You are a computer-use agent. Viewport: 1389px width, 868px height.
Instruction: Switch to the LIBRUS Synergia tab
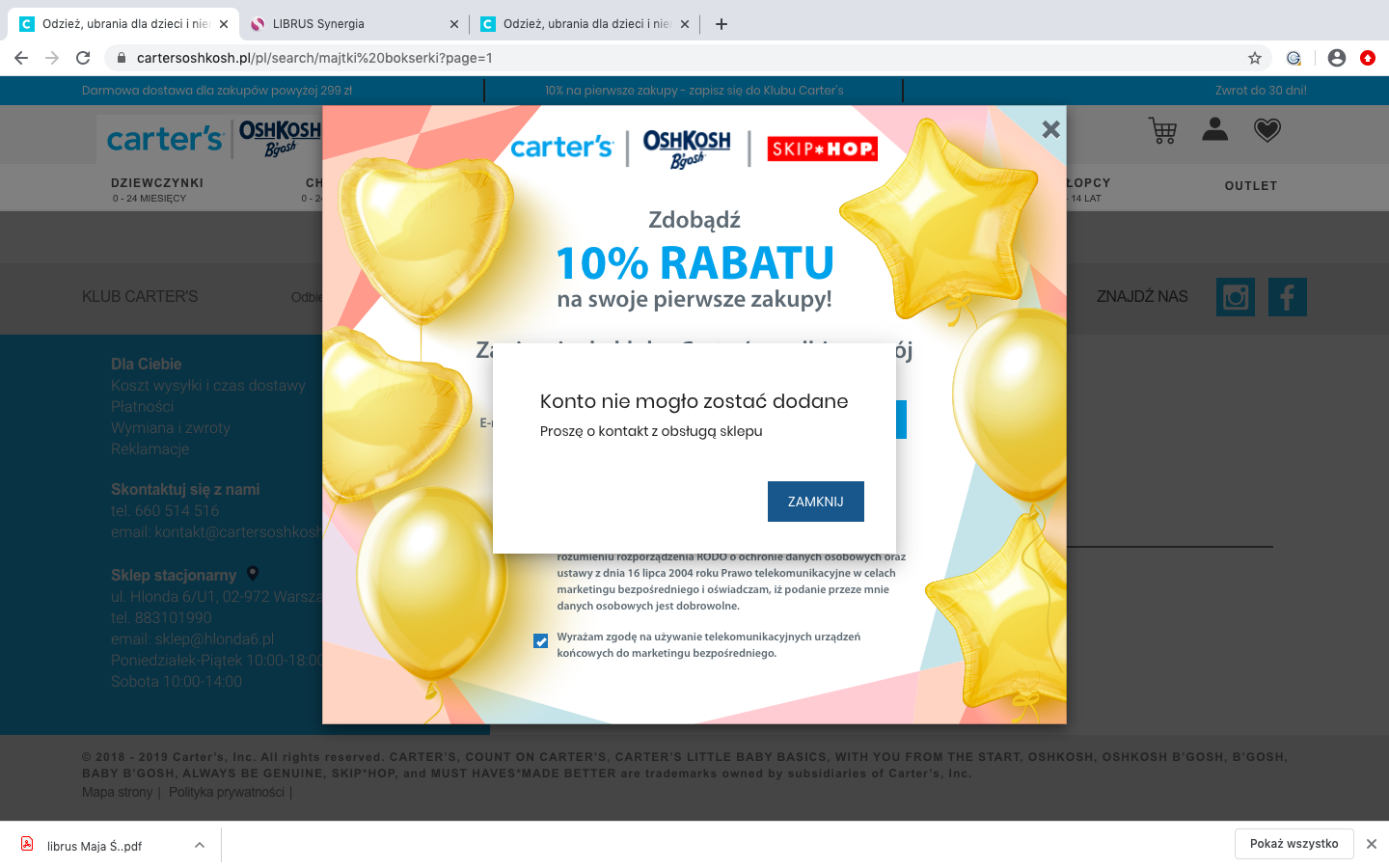(318, 24)
